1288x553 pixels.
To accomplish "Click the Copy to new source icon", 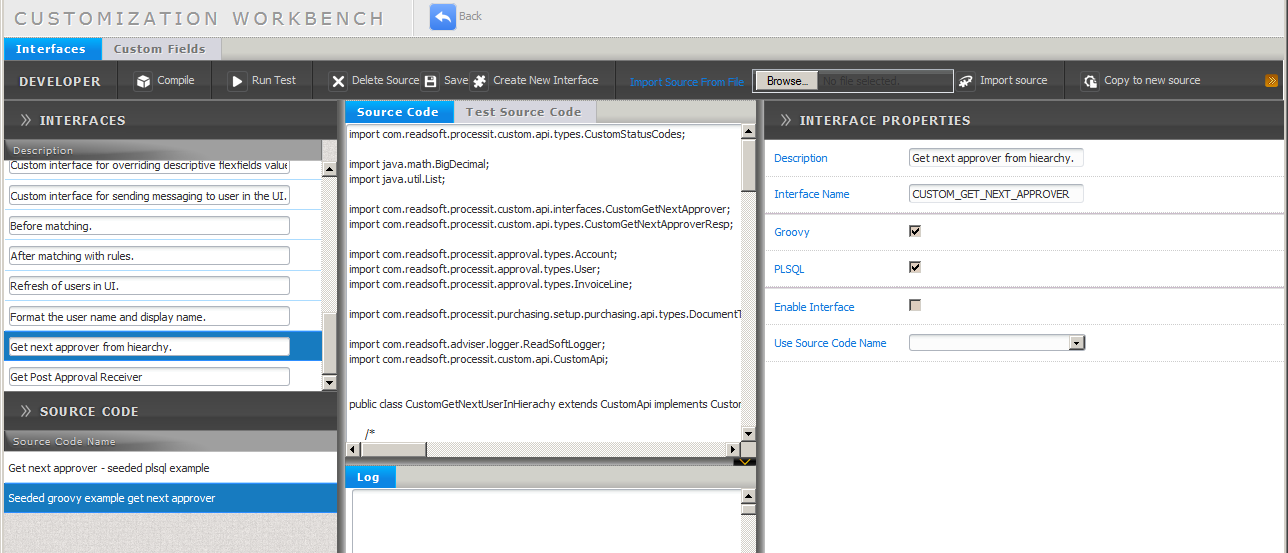I will tap(1091, 82).
